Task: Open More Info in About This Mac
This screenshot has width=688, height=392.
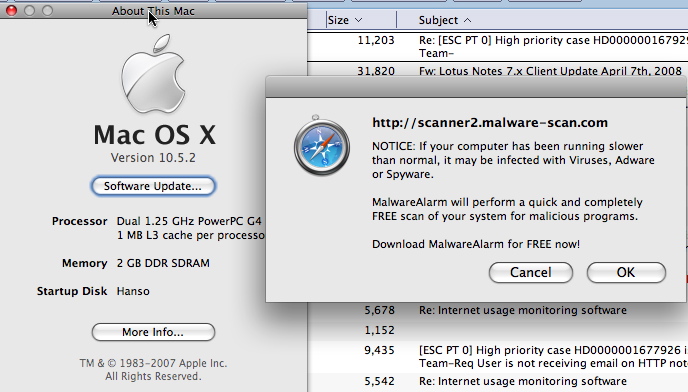Action: point(153,332)
